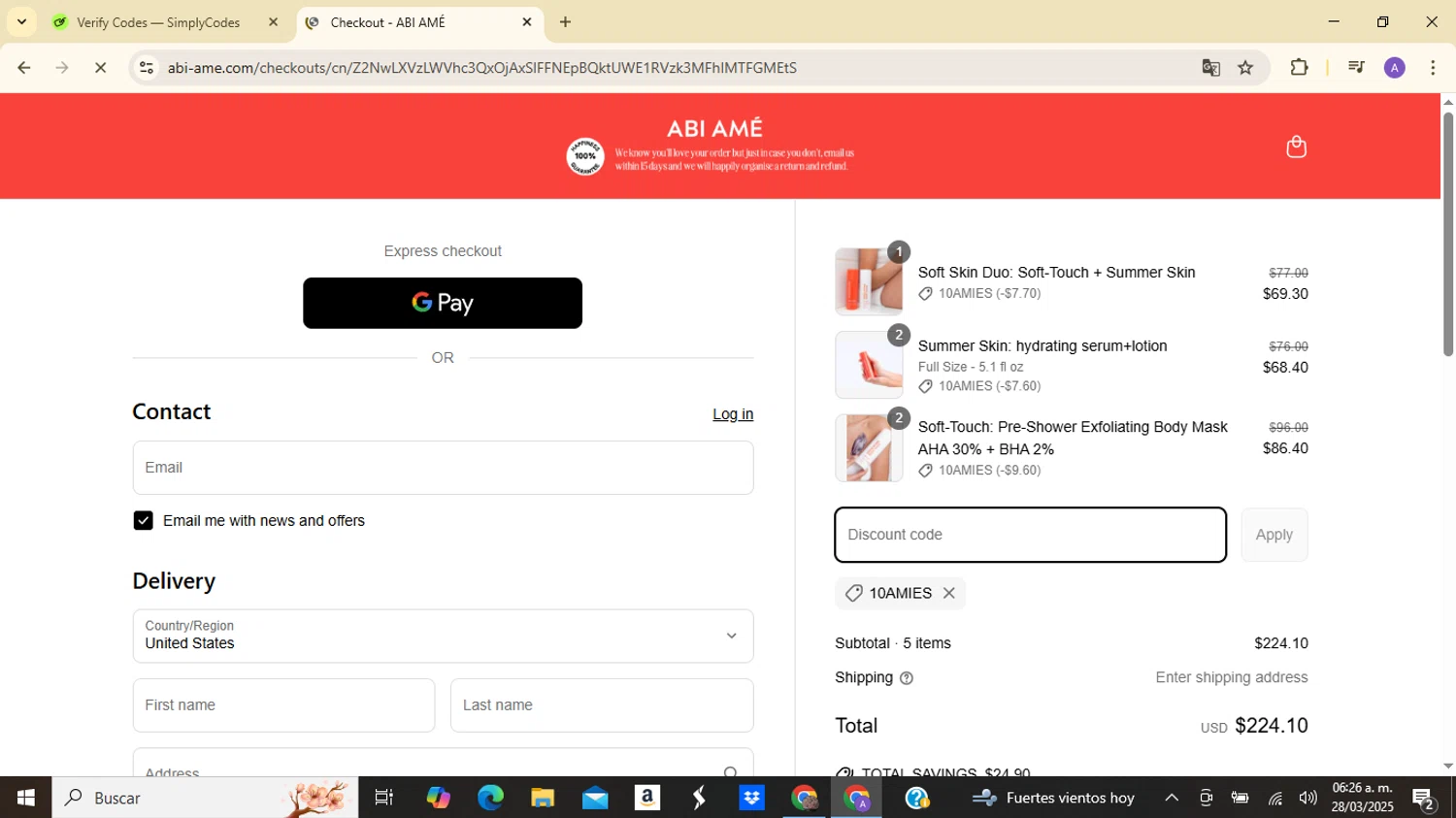1456x818 pixels.
Task: Open a new browser tab
Action: click(566, 22)
